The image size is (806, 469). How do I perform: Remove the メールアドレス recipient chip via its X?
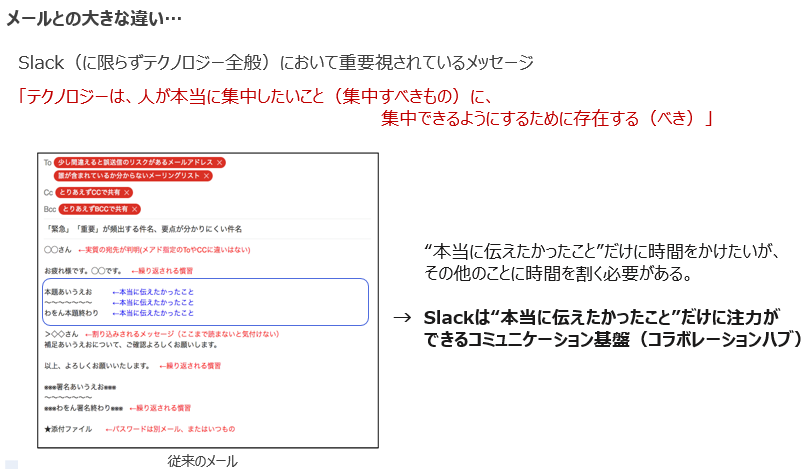pyautogui.click(x=219, y=163)
